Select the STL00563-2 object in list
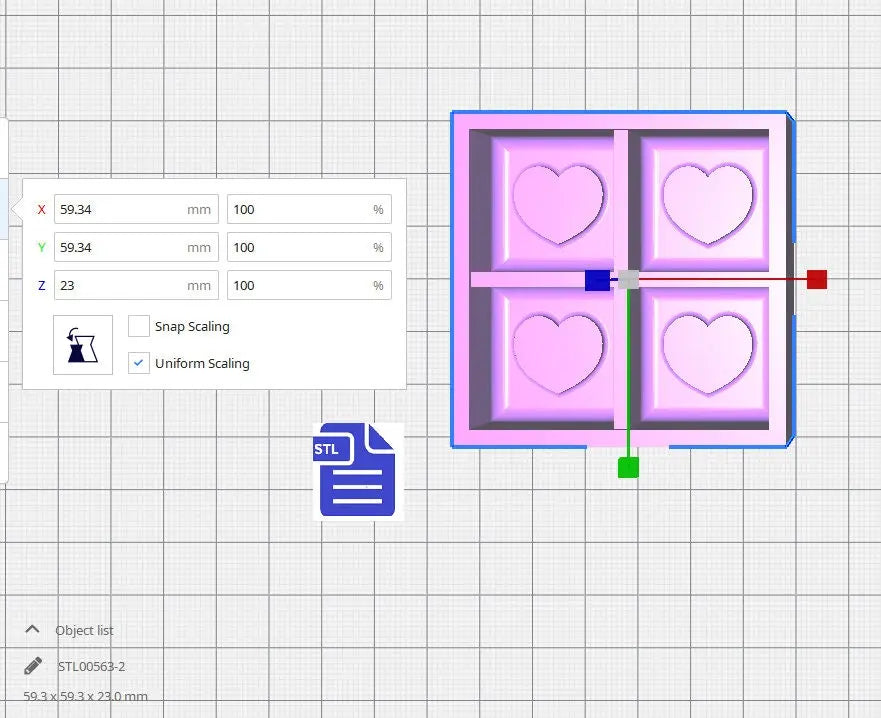 [91, 666]
